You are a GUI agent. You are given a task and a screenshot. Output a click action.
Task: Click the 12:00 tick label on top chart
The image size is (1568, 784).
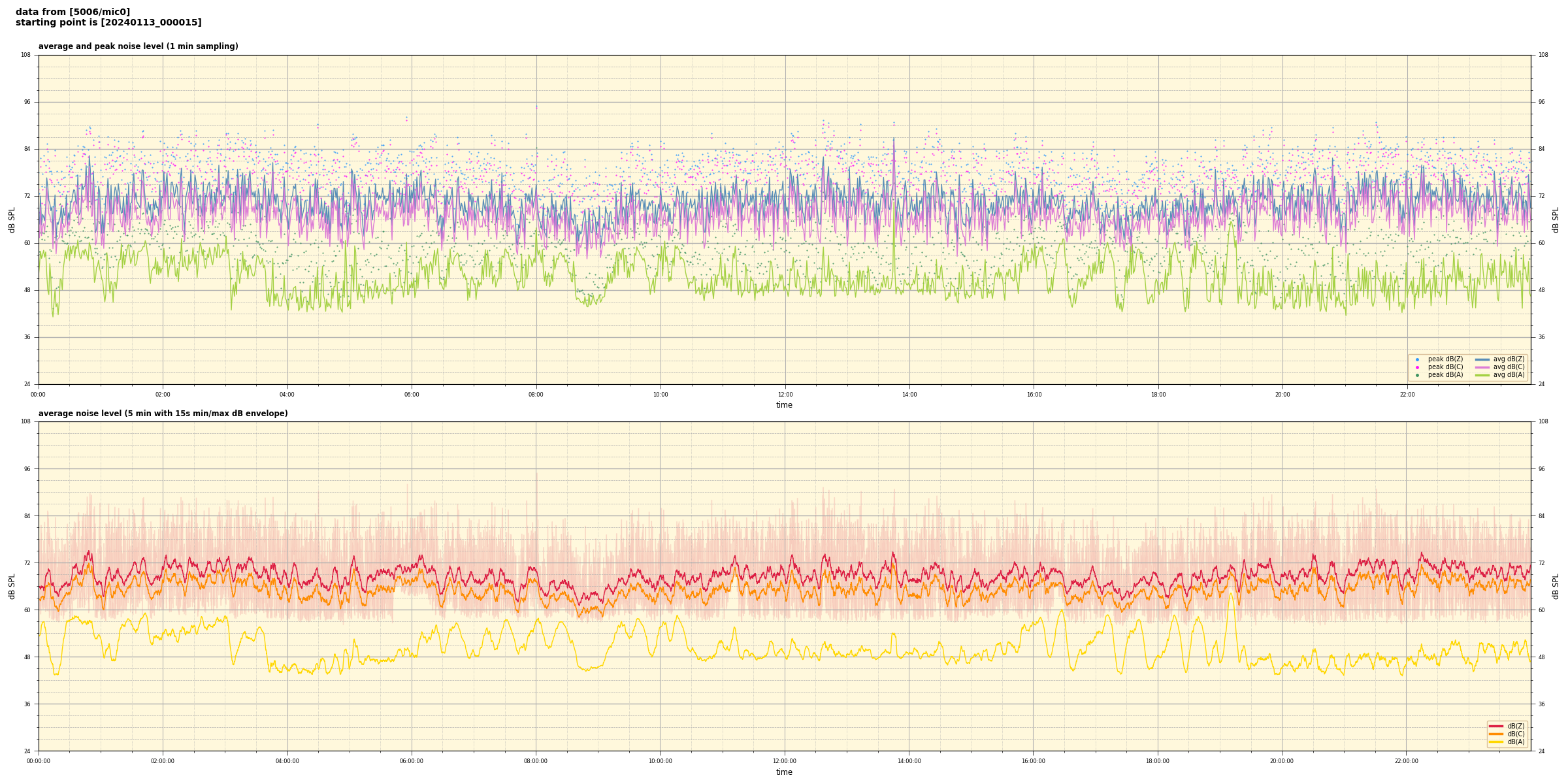point(785,395)
